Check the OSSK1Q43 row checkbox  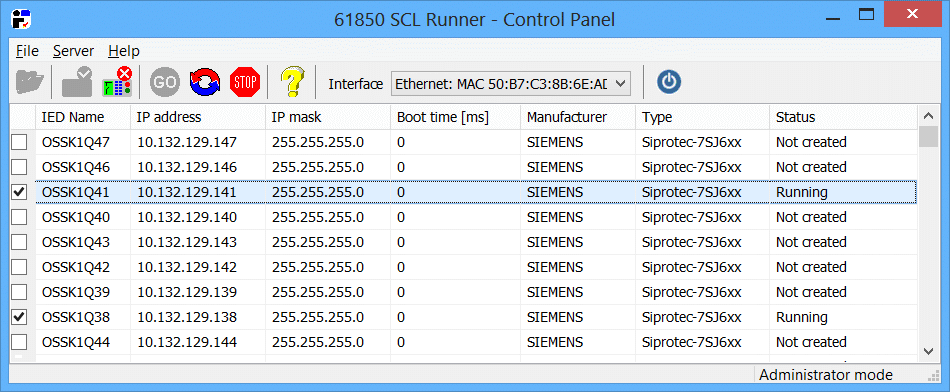19,242
